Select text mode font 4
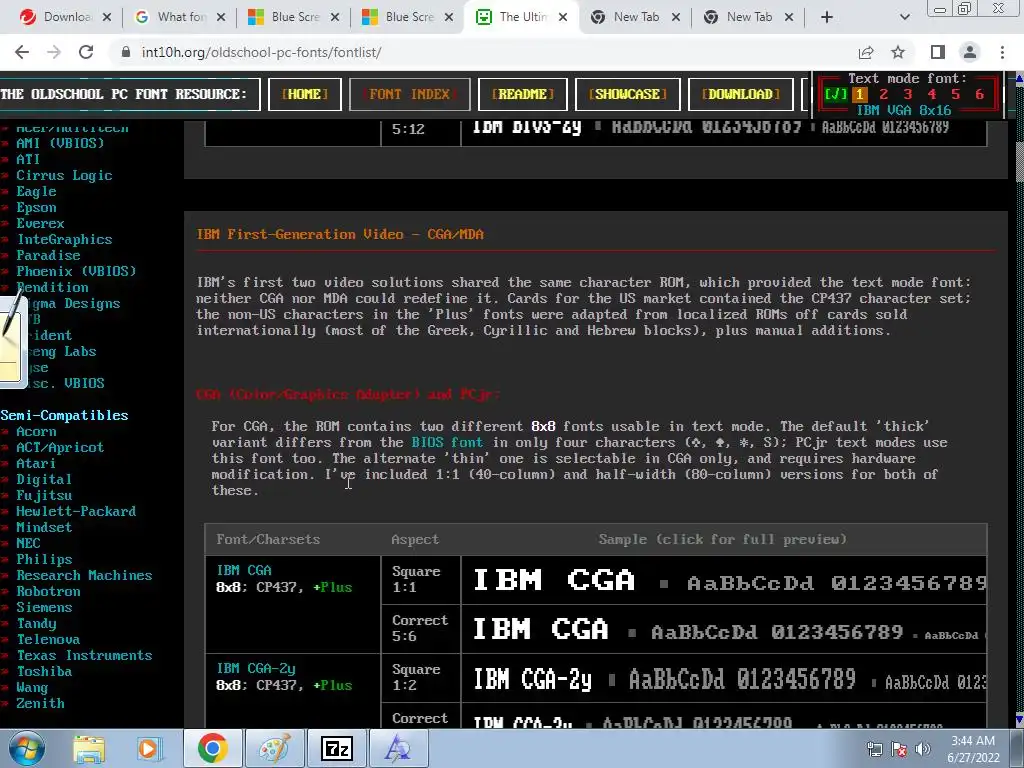The width and height of the screenshot is (1024, 768). click(x=932, y=94)
